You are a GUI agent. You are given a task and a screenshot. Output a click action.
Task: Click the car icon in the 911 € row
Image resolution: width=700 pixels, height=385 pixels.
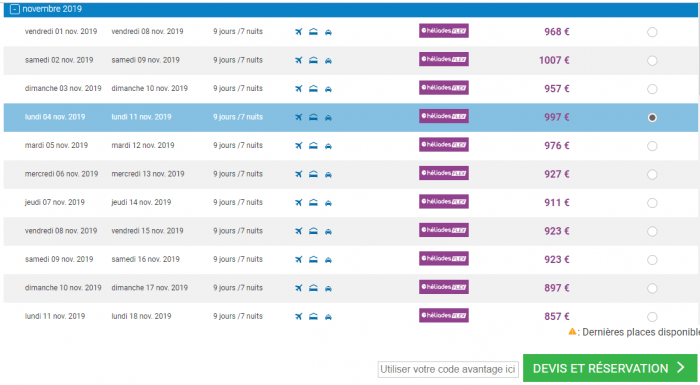coord(328,203)
